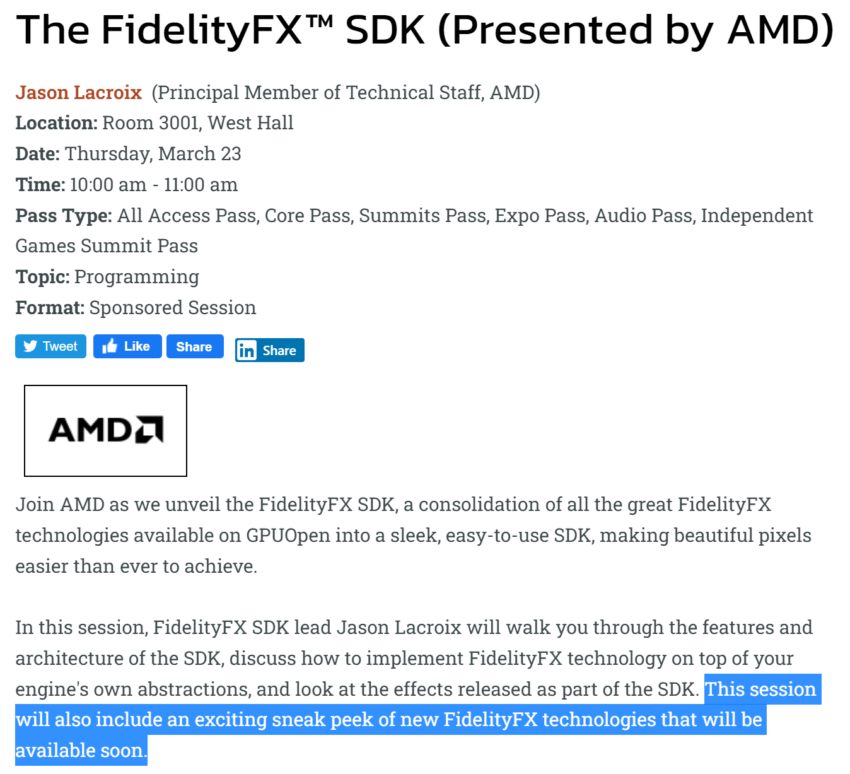Image resolution: width=850 pixels, height=774 pixels.
Task: Open Jason Lacroix's speaker profile
Action: [x=79, y=92]
